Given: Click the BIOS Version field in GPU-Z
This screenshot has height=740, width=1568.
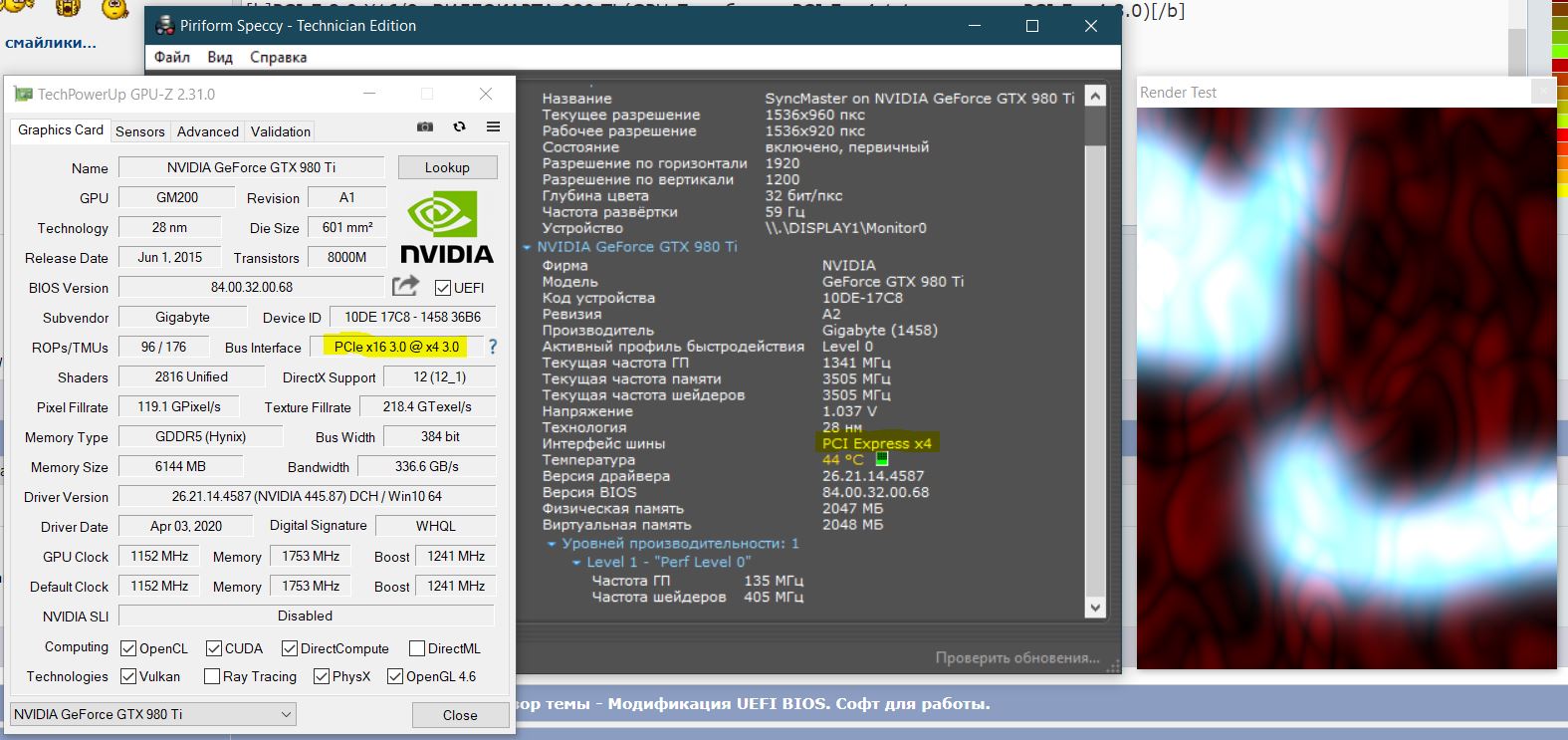Looking at the screenshot, I should point(251,287).
